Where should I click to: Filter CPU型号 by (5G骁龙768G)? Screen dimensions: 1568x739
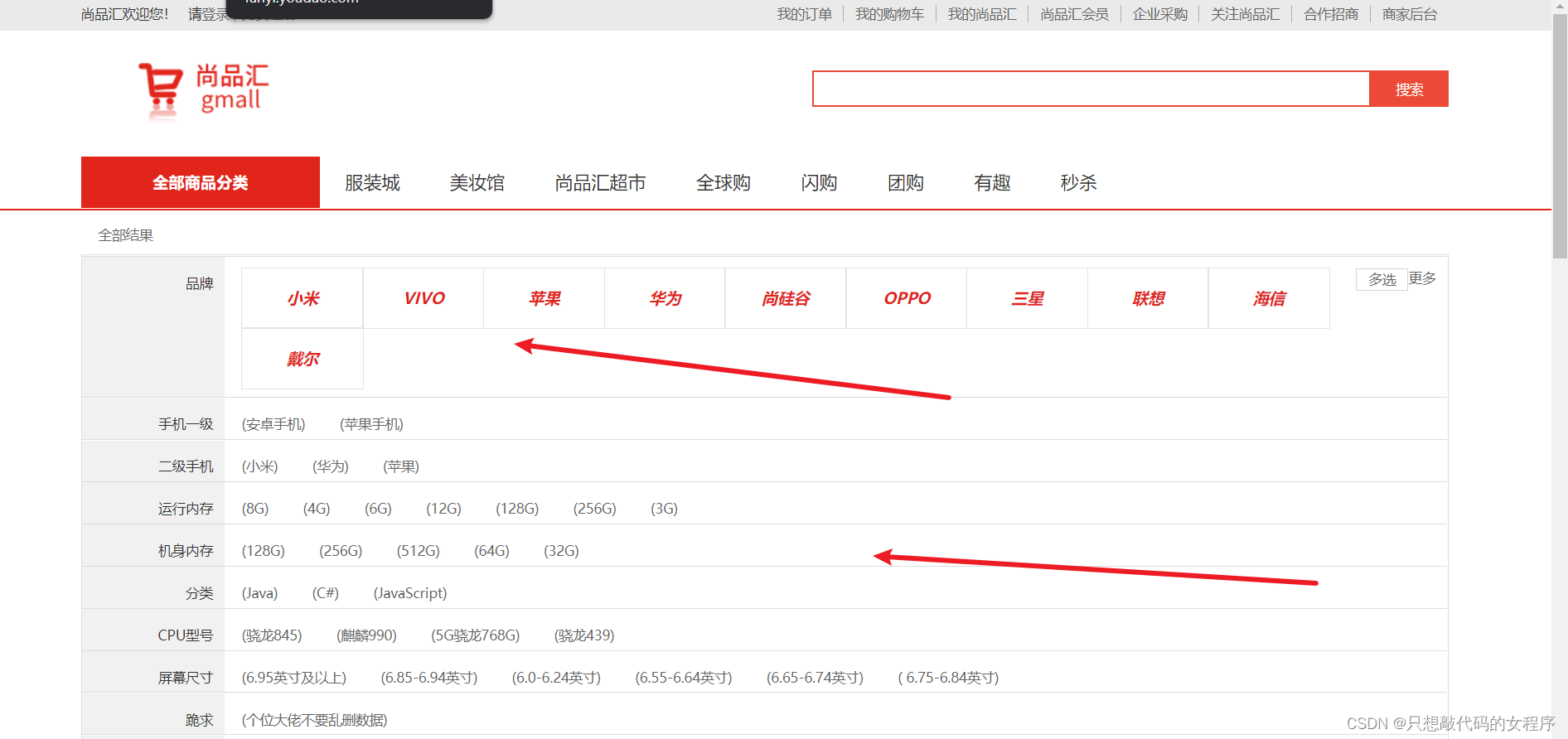point(475,635)
